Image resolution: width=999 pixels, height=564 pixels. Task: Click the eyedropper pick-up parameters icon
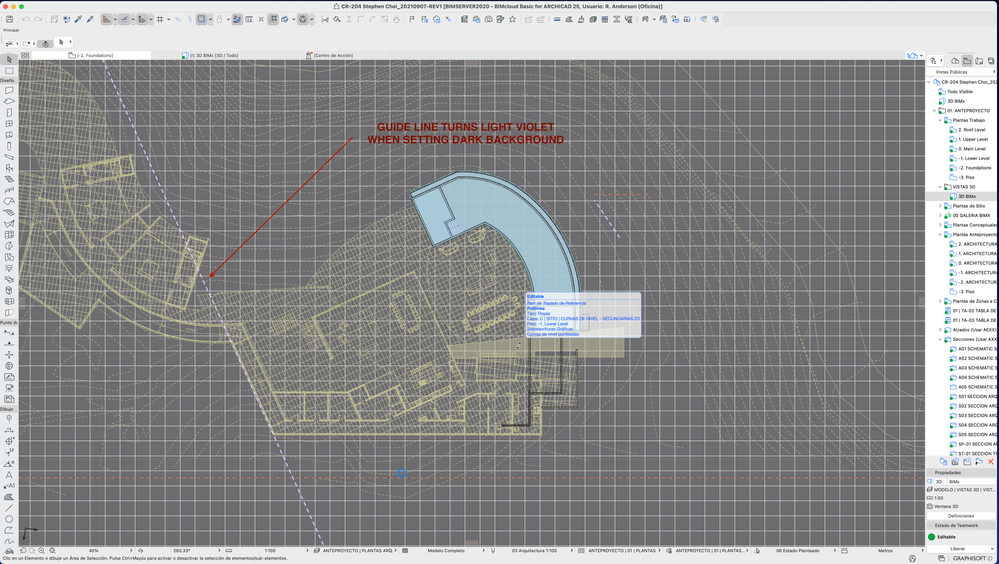coord(78,19)
